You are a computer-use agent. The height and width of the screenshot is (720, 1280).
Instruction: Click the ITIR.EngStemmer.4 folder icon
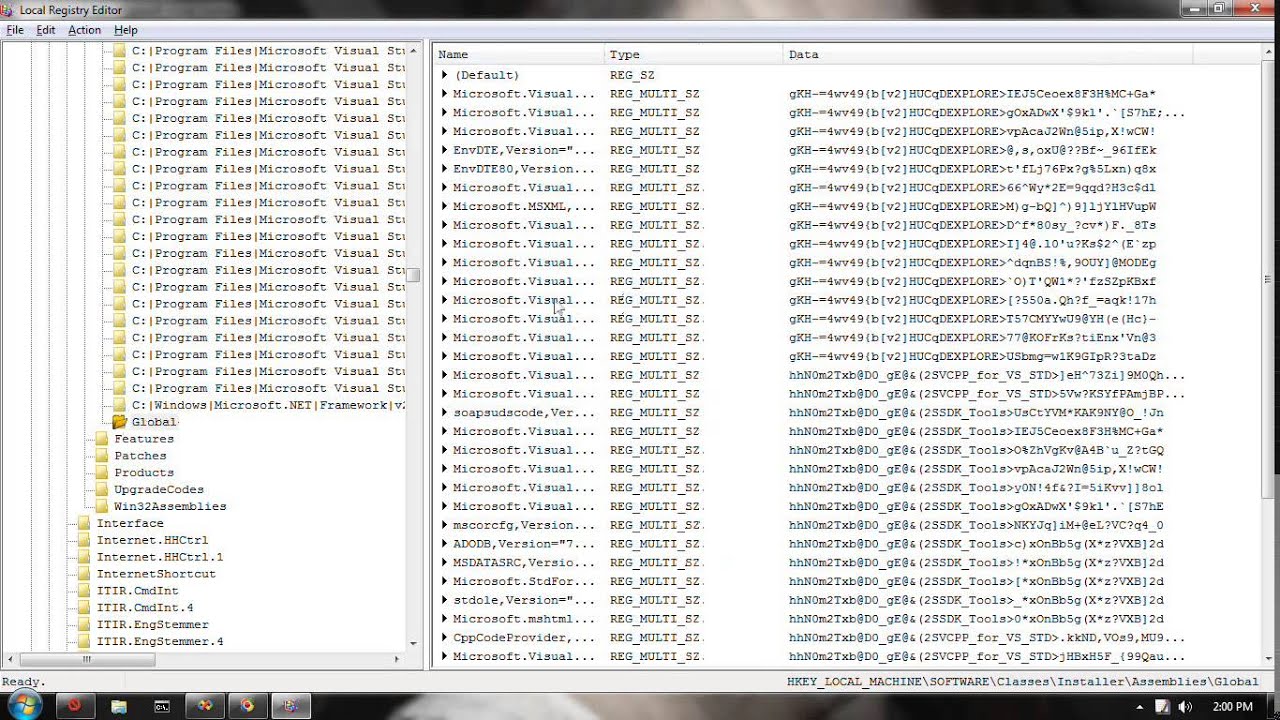pos(84,642)
